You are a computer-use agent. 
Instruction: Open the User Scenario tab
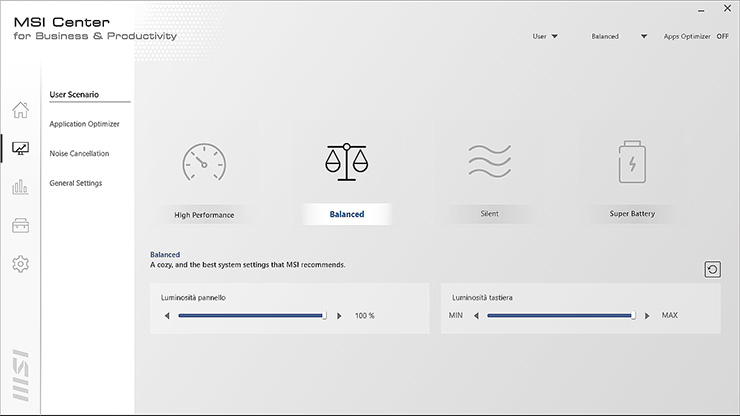pos(75,94)
